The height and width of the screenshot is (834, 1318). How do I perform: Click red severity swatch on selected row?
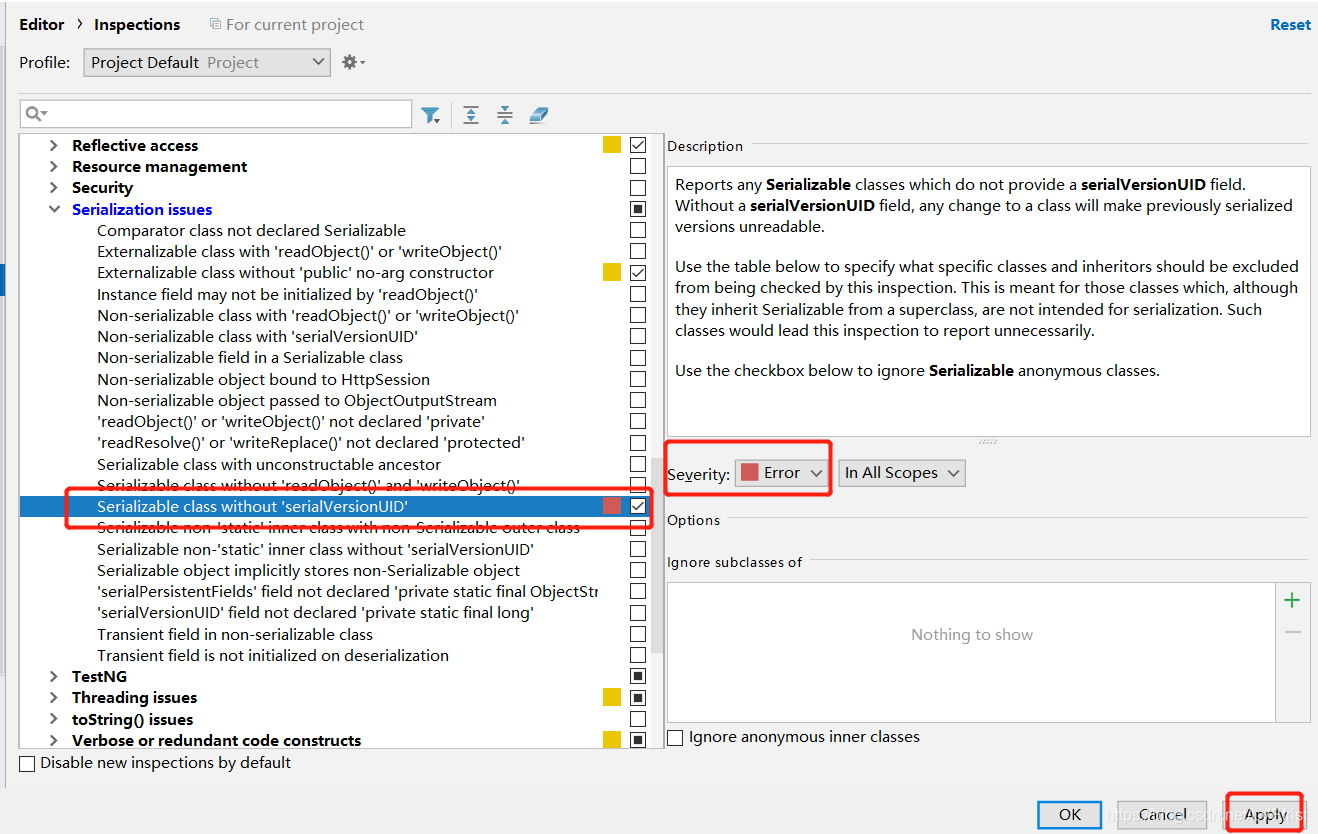(x=612, y=506)
